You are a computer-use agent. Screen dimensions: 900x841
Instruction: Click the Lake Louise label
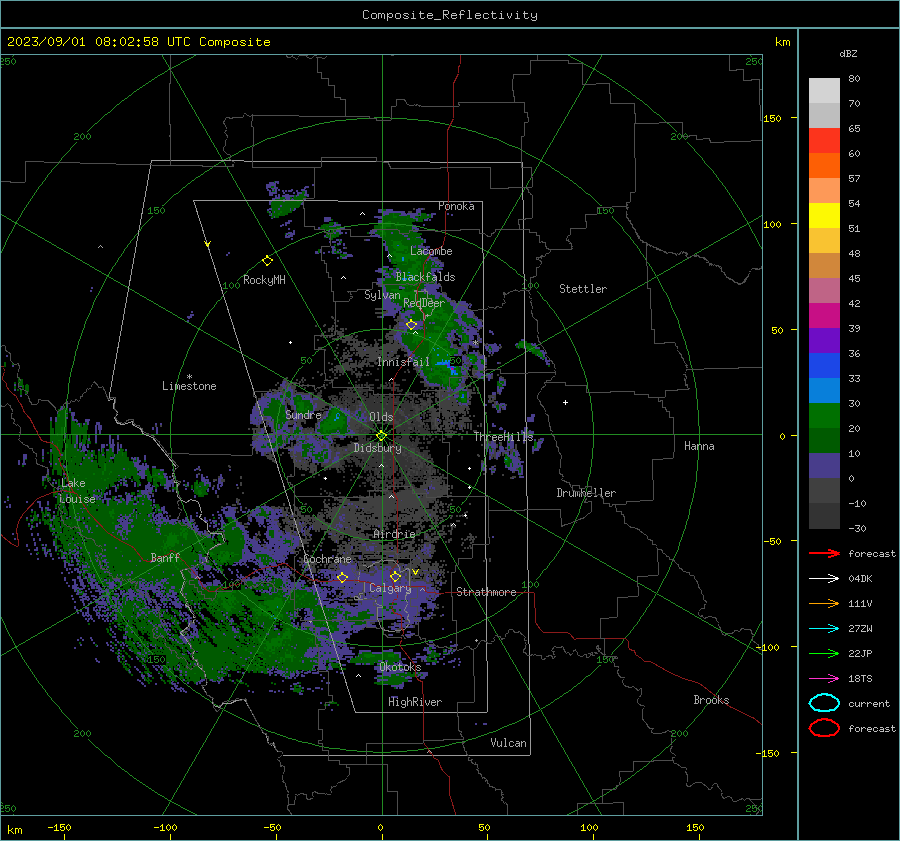click(77, 491)
